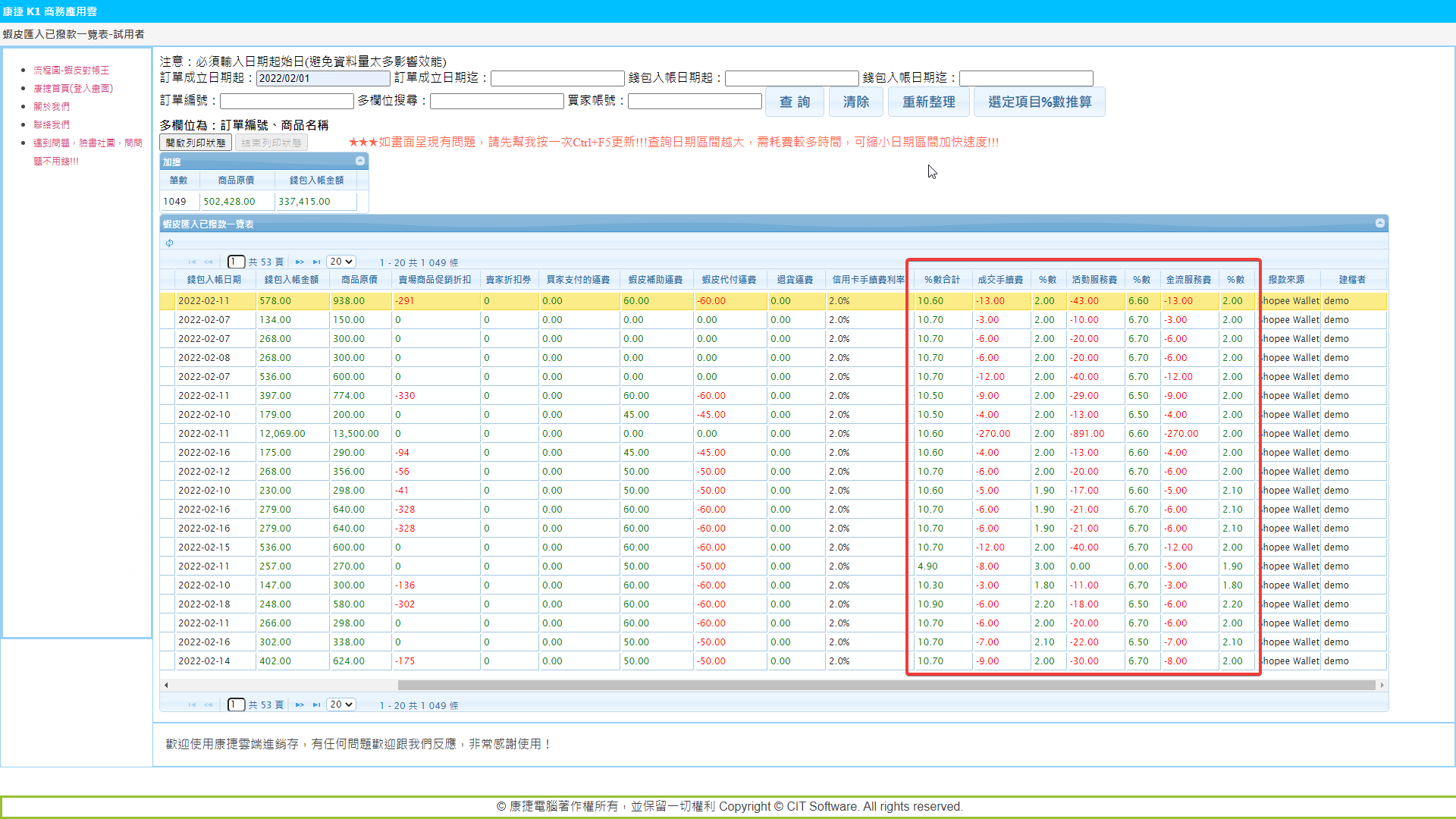
Task: Click the horizontal scrollbar right arrow
Action: (x=1382, y=686)
